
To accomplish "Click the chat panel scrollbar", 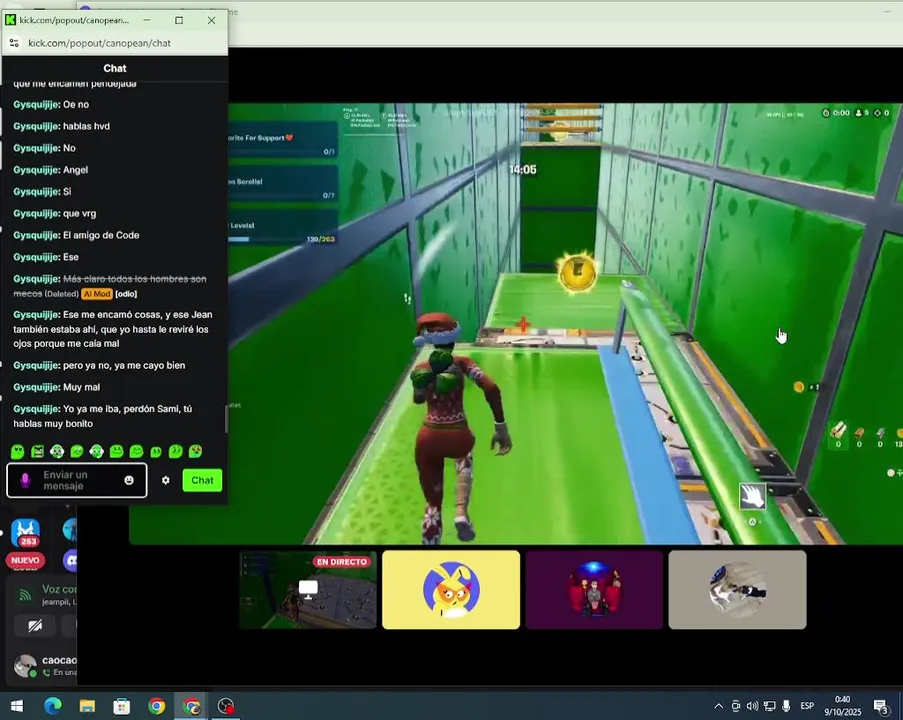I will [226, 419].
